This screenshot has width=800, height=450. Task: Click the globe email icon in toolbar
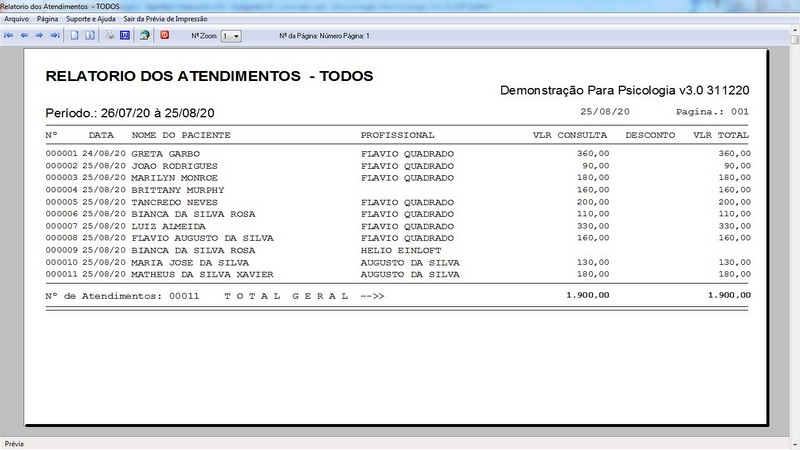click(145, 36)
